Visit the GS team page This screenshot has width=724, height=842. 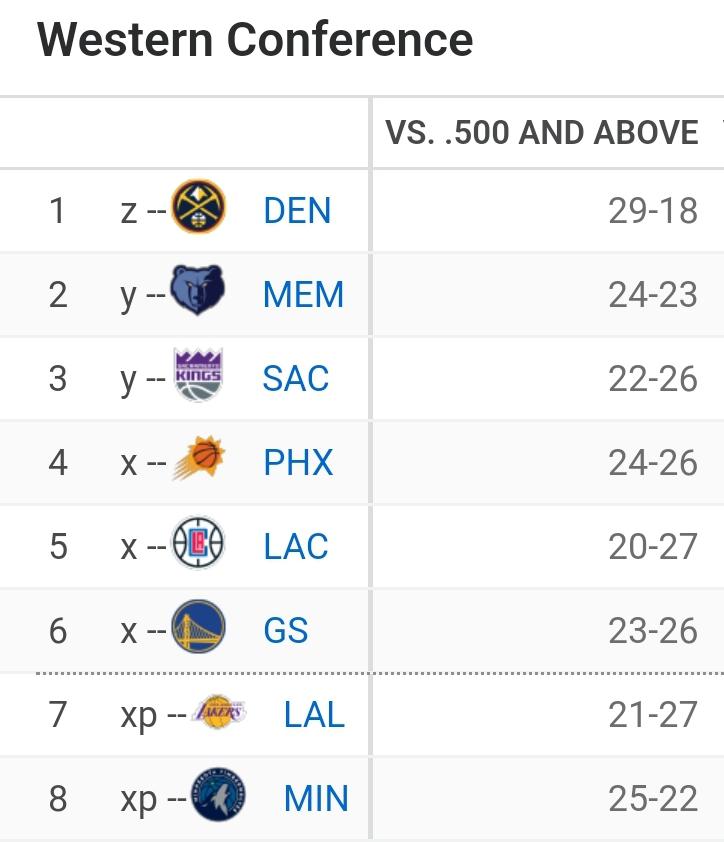[286, 631]
